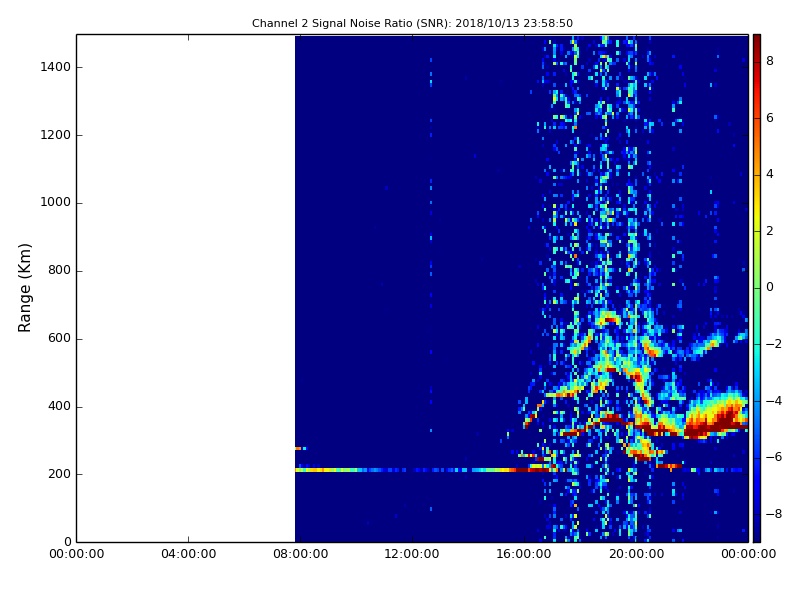Click the 600 range tick label
Viewport: 800px width, 600px height.
coord(59,338)
